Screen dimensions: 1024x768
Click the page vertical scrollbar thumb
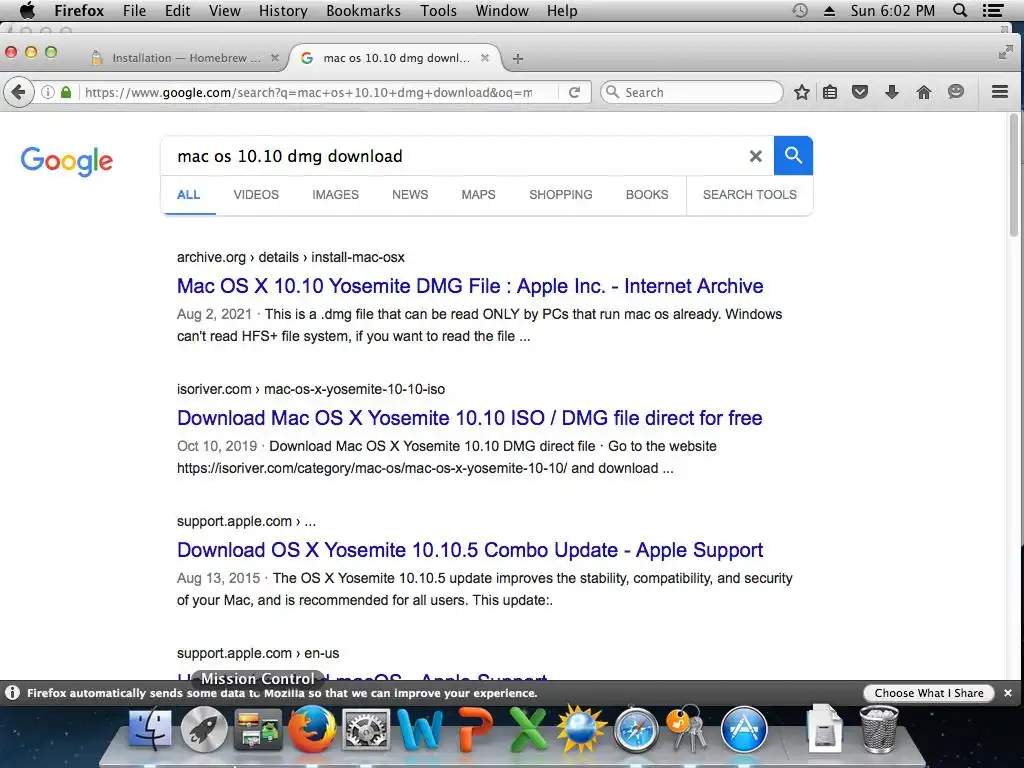pyautogui.click(x=1014, y=175)
